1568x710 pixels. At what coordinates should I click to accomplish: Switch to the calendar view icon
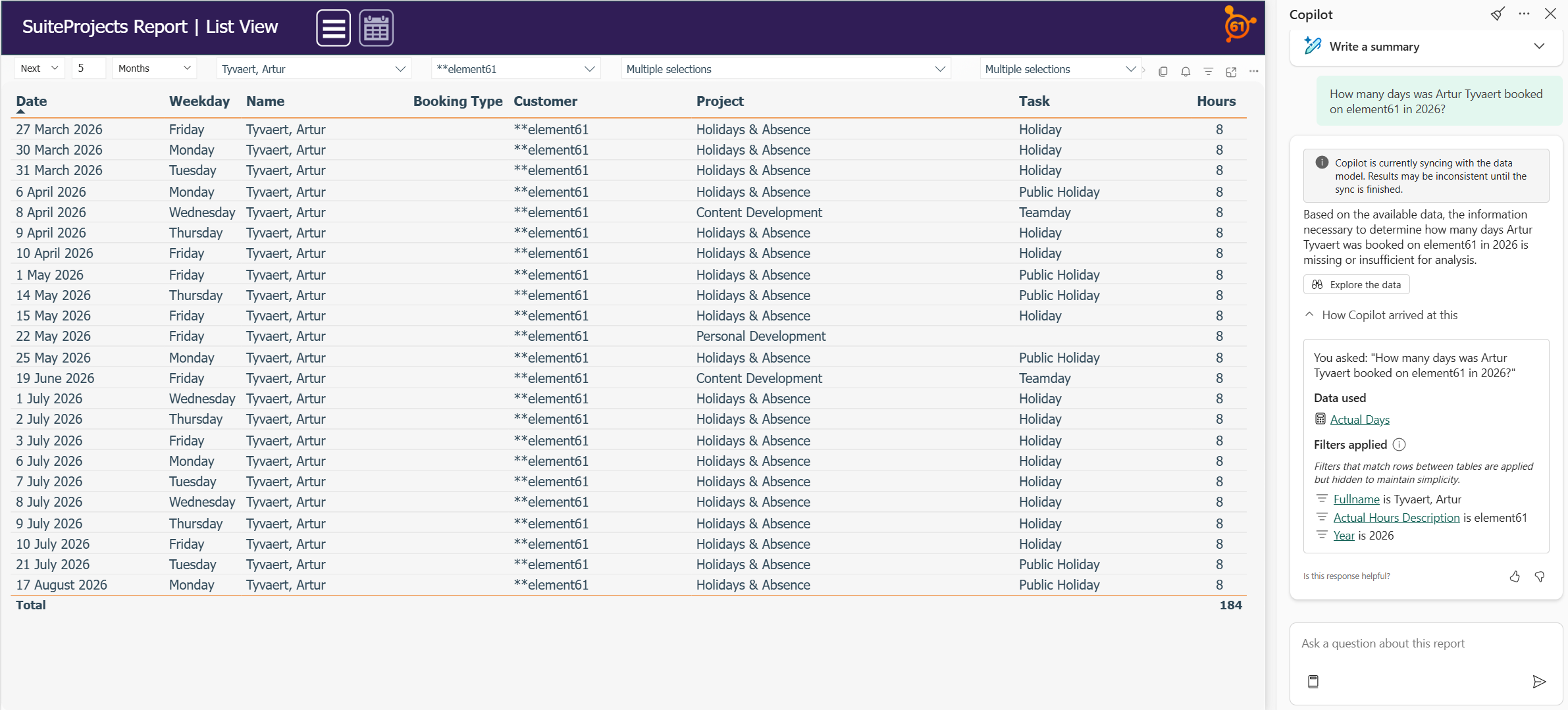click(376, 28)
